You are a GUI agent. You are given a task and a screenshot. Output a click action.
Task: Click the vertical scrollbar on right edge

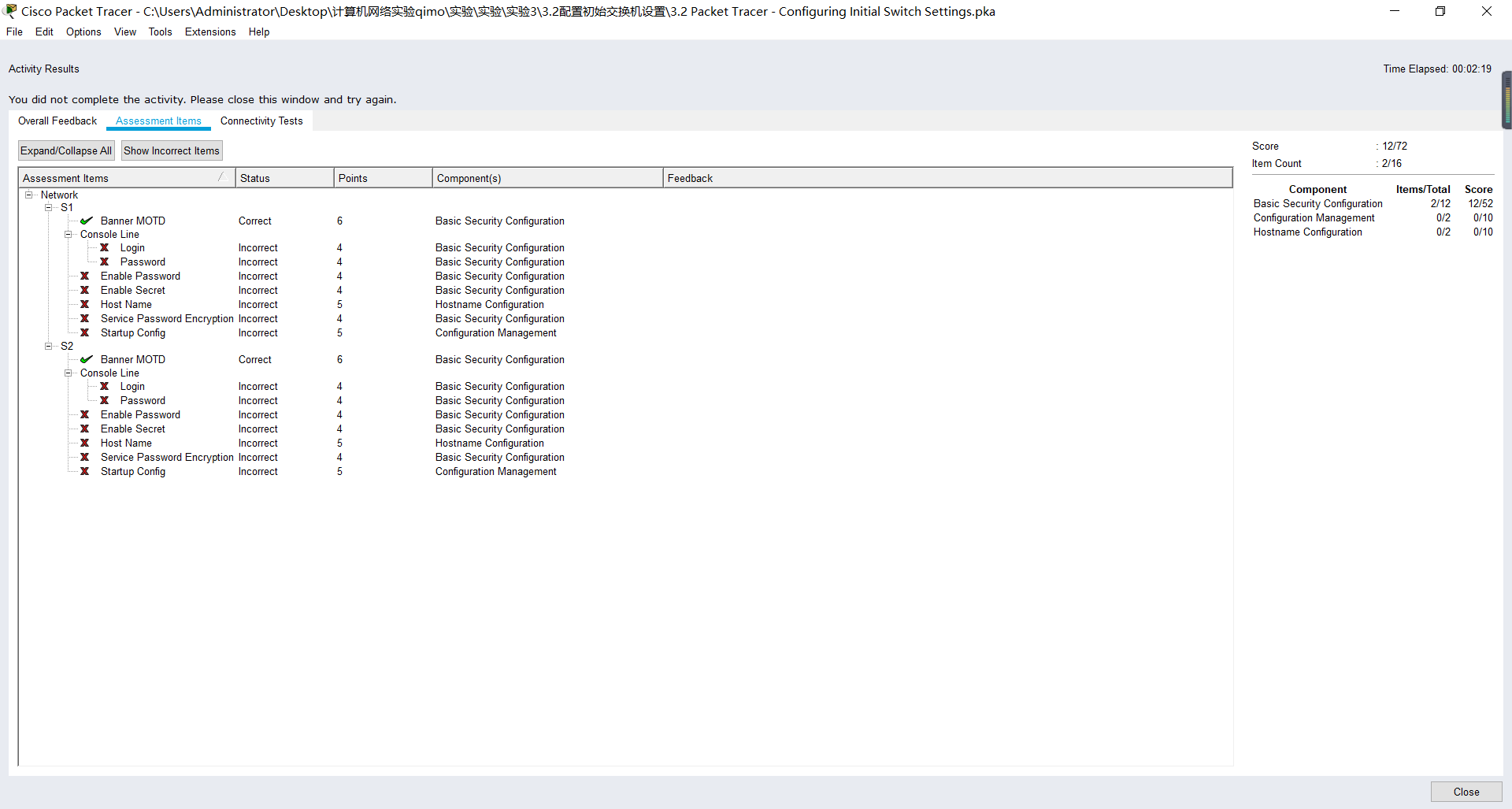tap(1506, 100)
